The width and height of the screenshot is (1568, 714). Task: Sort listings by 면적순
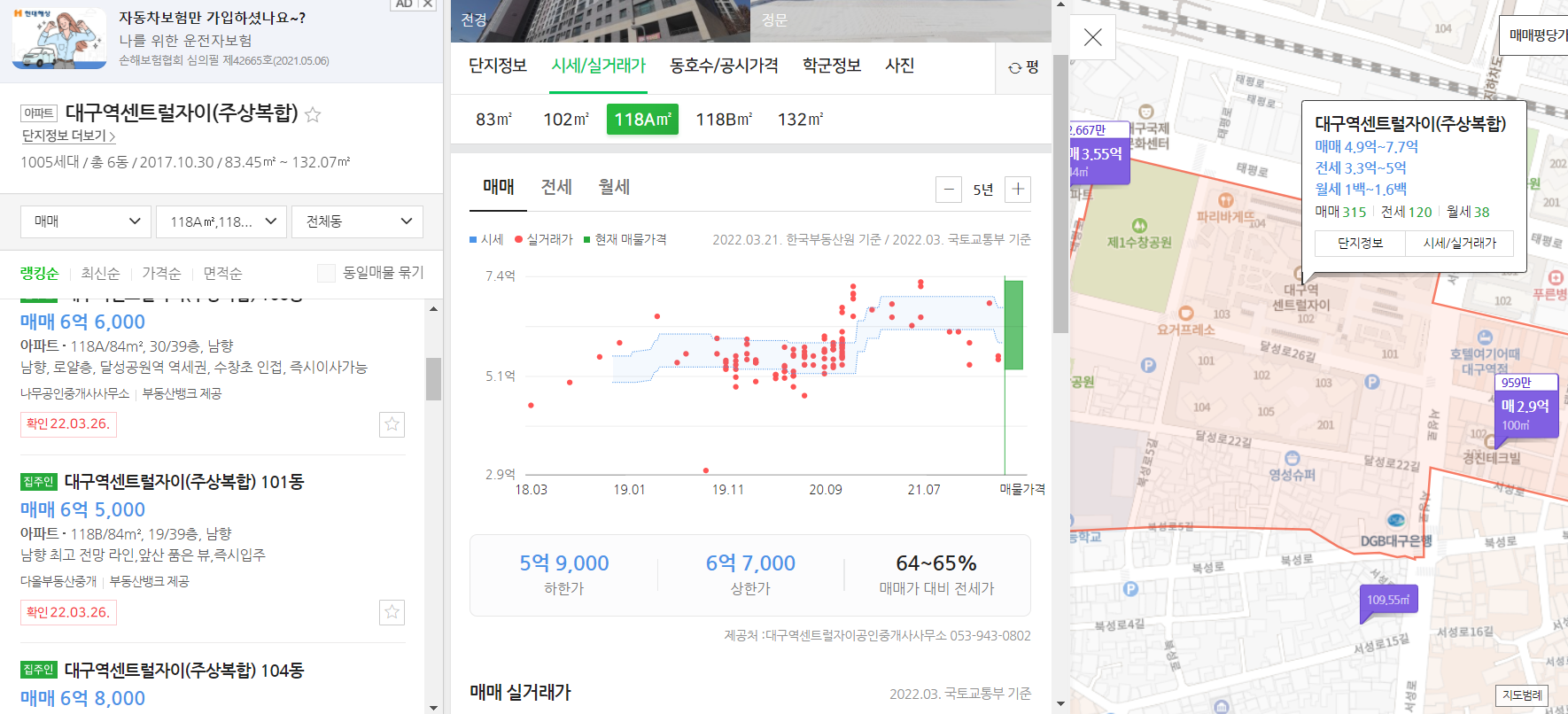coord(222,273)
